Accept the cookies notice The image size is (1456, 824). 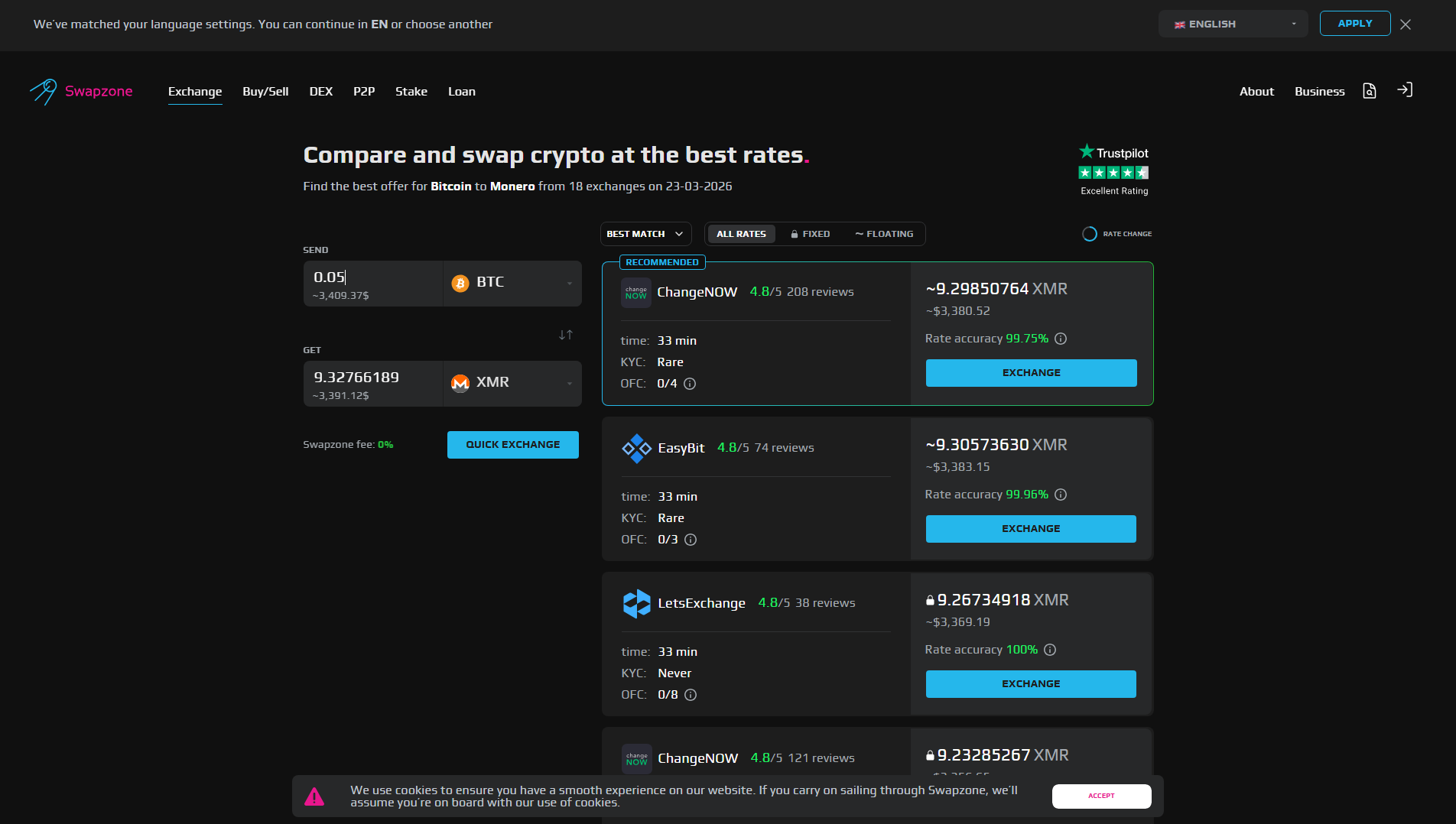click(x=1101, y=796)
